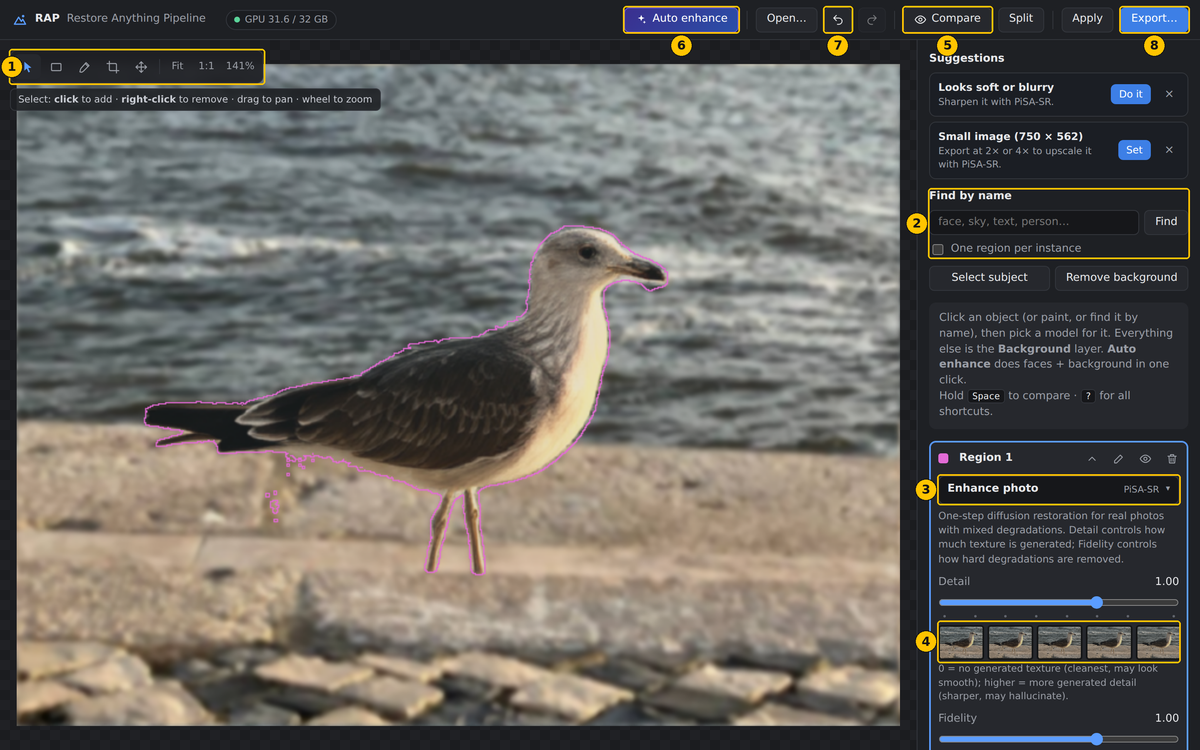Delete Region 1 with the trash icon
The width and height of the screenshot is (1200, 750).
1172,459
